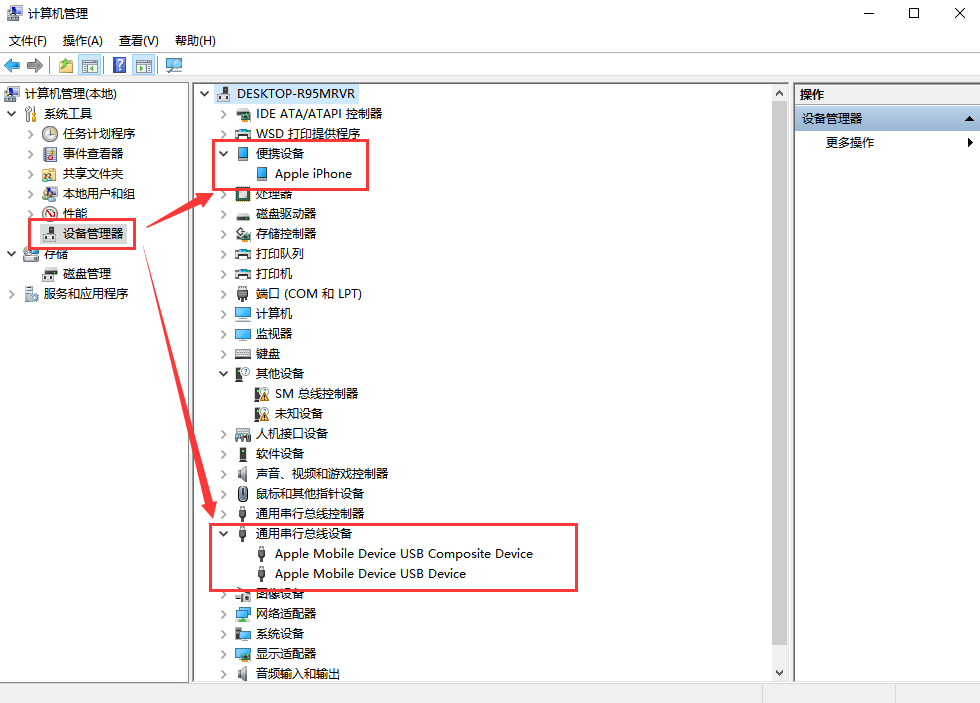Collapse the 其他设备 category

click(224, 374)
